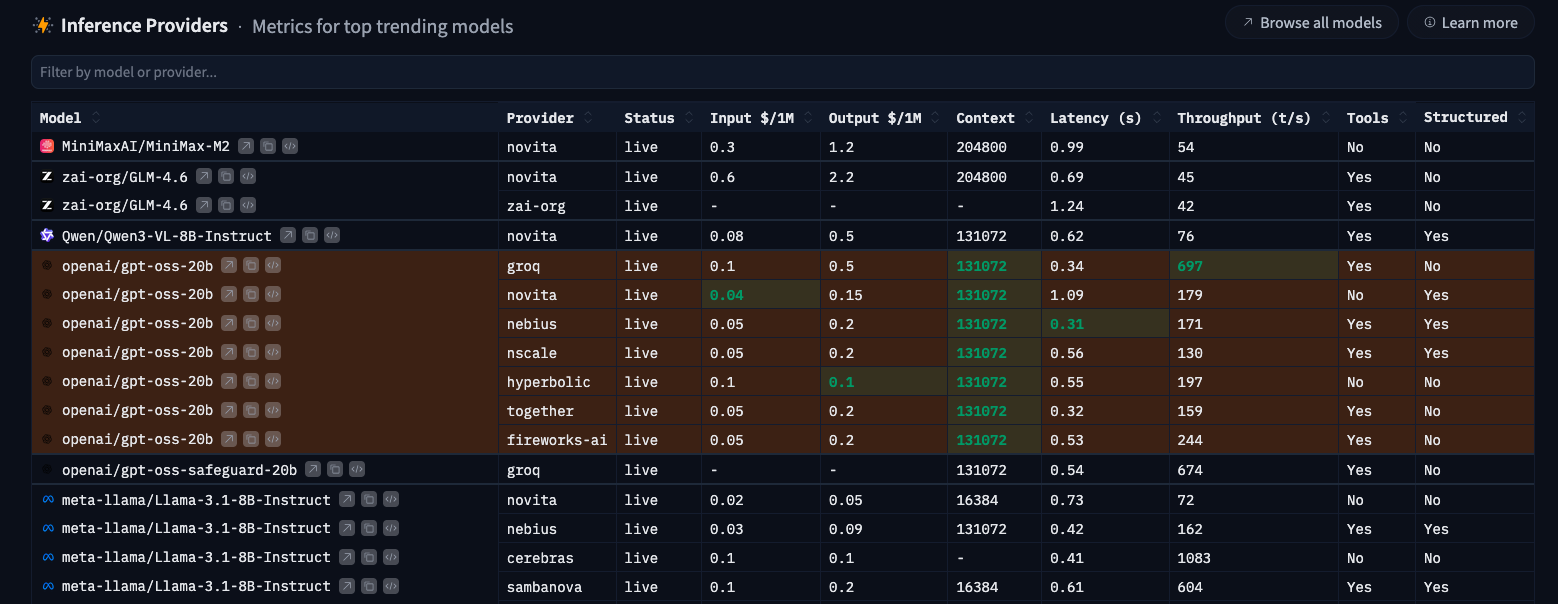1558x604 pixels.
Task: Toggle sort on the Throughput column
Action: [1325, 116]
